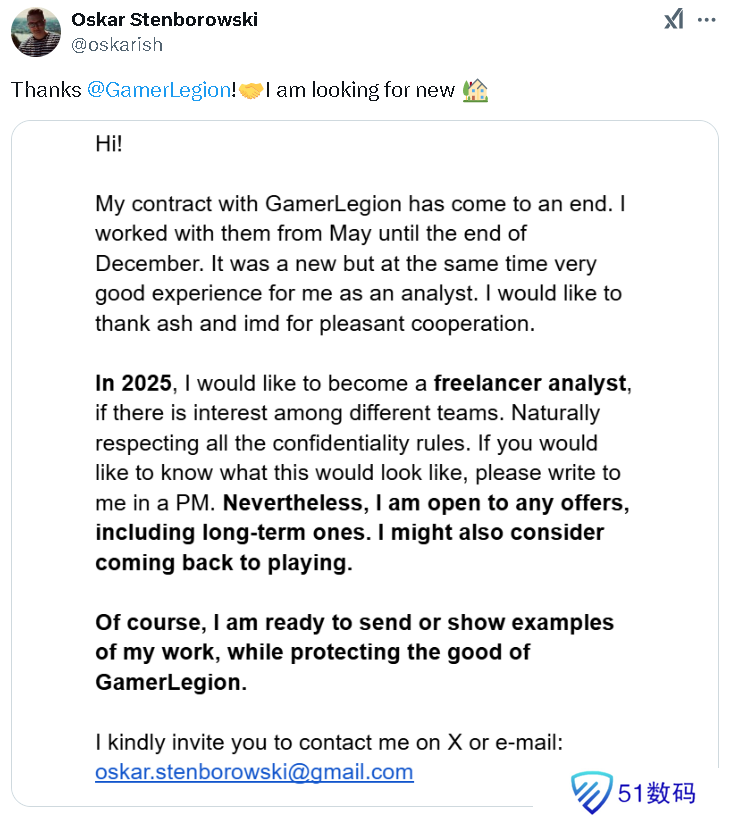The height and width of the screenshot is (818, 733).
Task: Open the Oskar Stenborowski display name
Action: point(164,20)
